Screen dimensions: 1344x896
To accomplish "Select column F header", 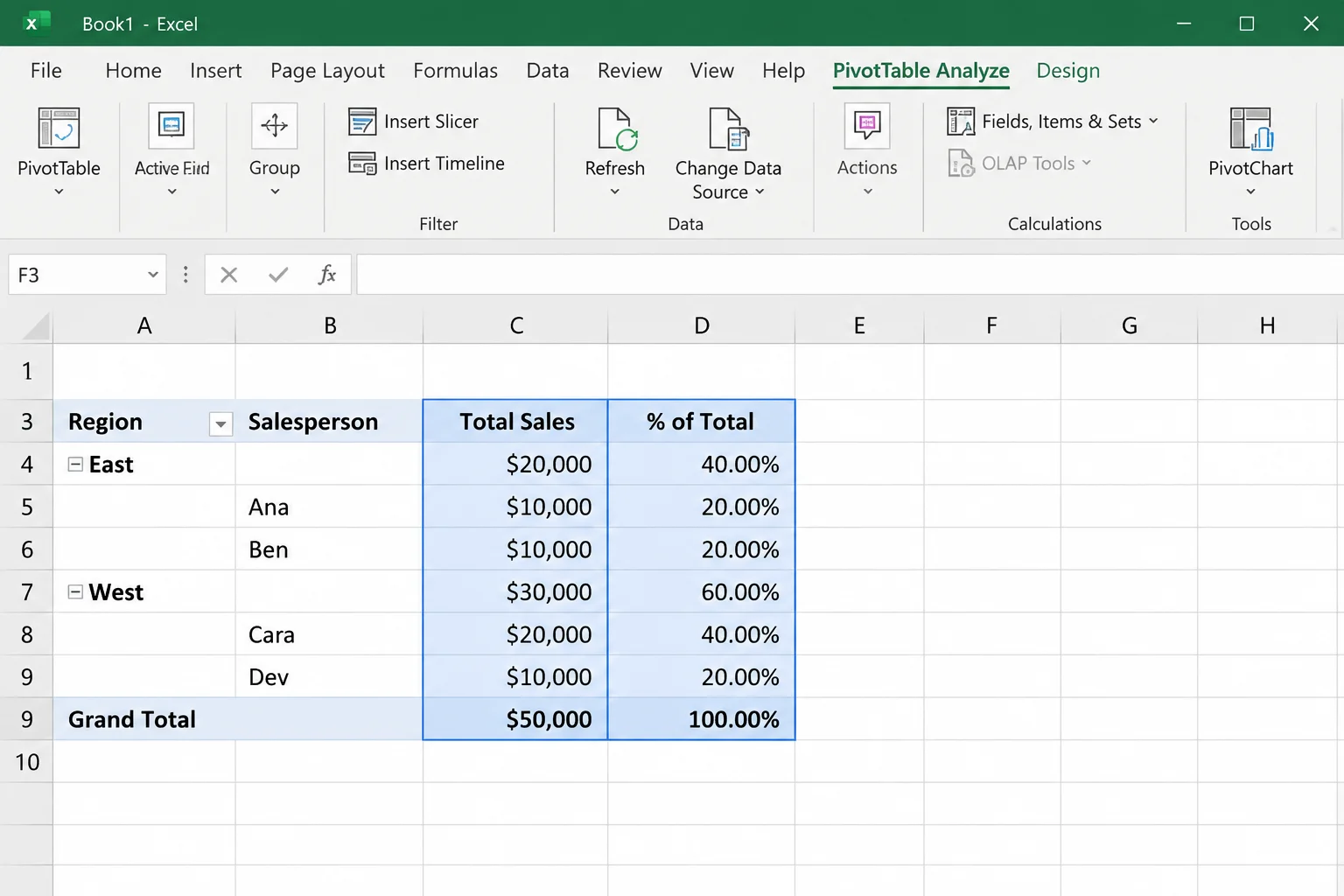I will pos(991,325).
